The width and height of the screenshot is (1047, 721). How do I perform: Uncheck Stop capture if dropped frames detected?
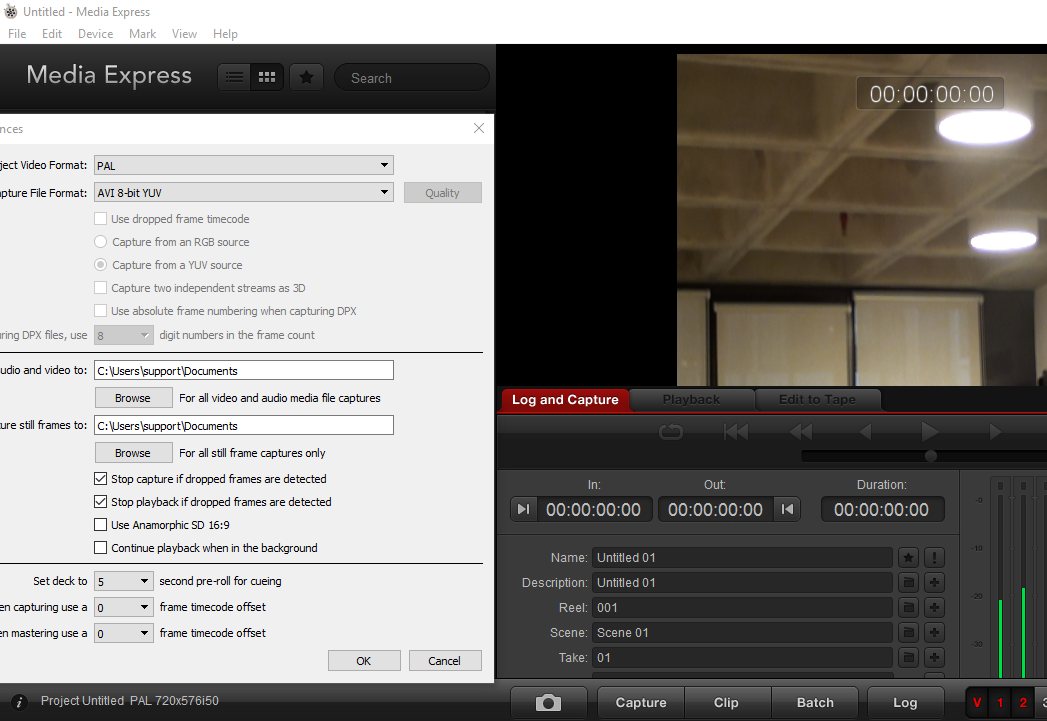[100, 479]
